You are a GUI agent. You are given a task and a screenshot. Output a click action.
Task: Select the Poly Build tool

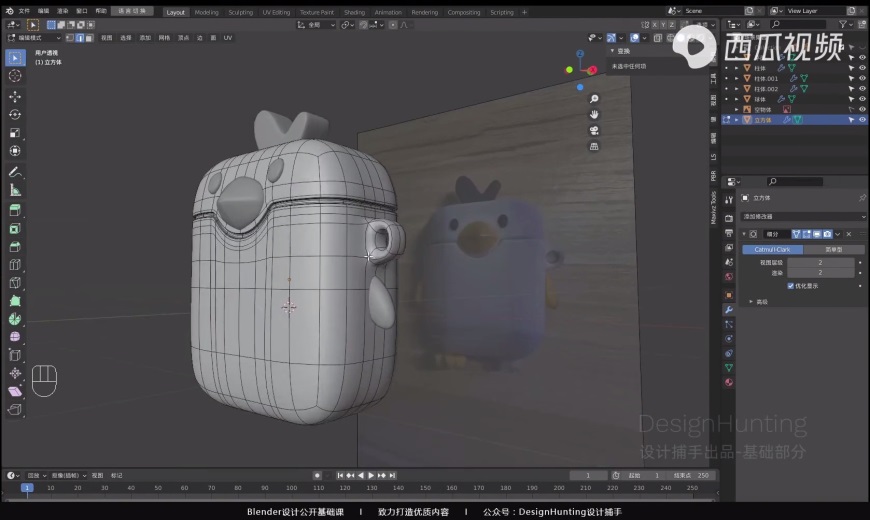click(x=15, y=301)
